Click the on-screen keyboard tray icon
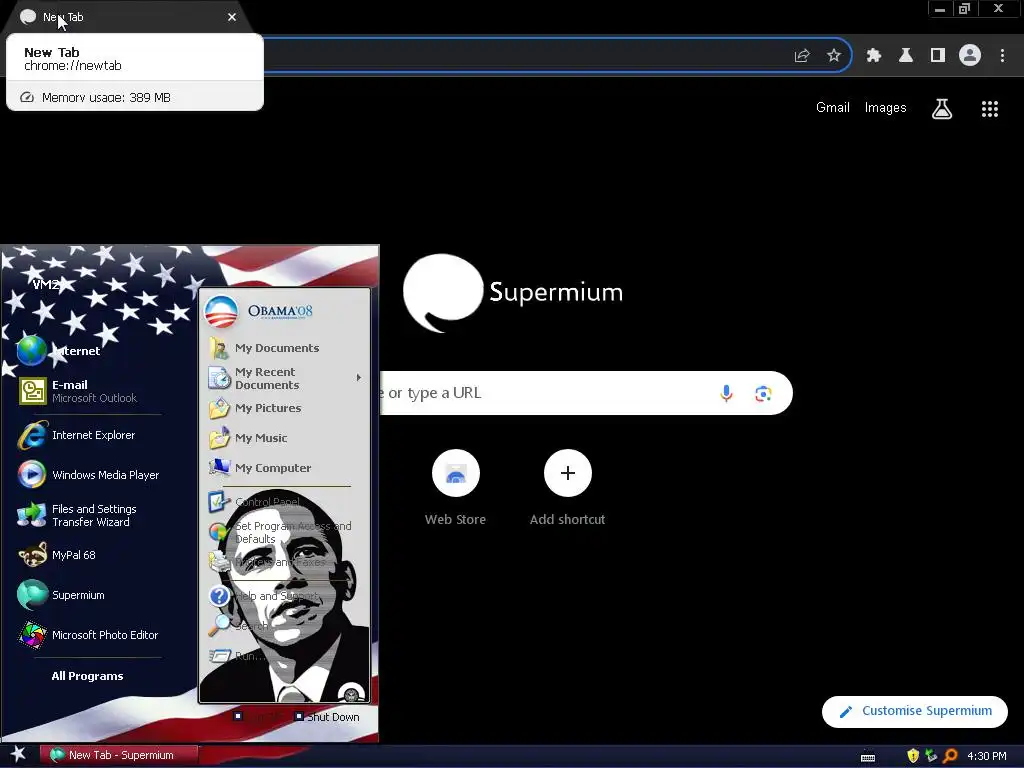This screenshot has width=1024, height=768. pos(868,756)
